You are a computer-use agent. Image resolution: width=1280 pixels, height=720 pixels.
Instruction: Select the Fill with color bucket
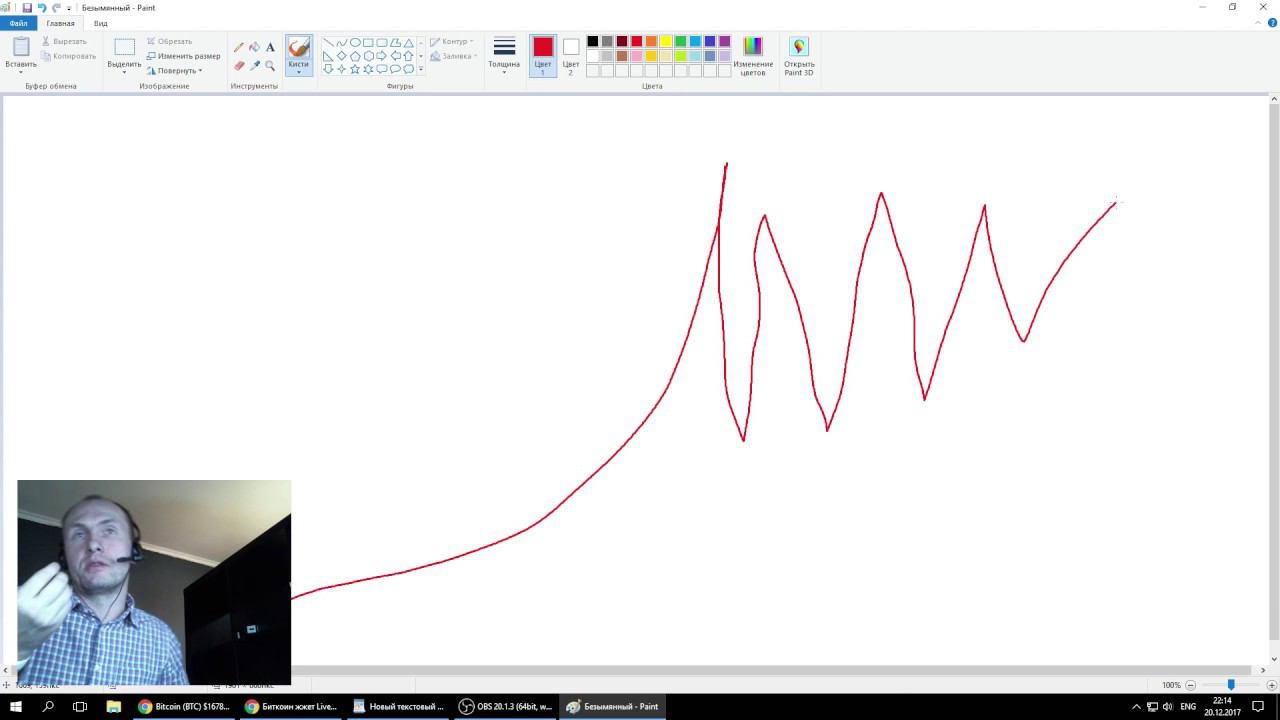click(x=254, y=47)
